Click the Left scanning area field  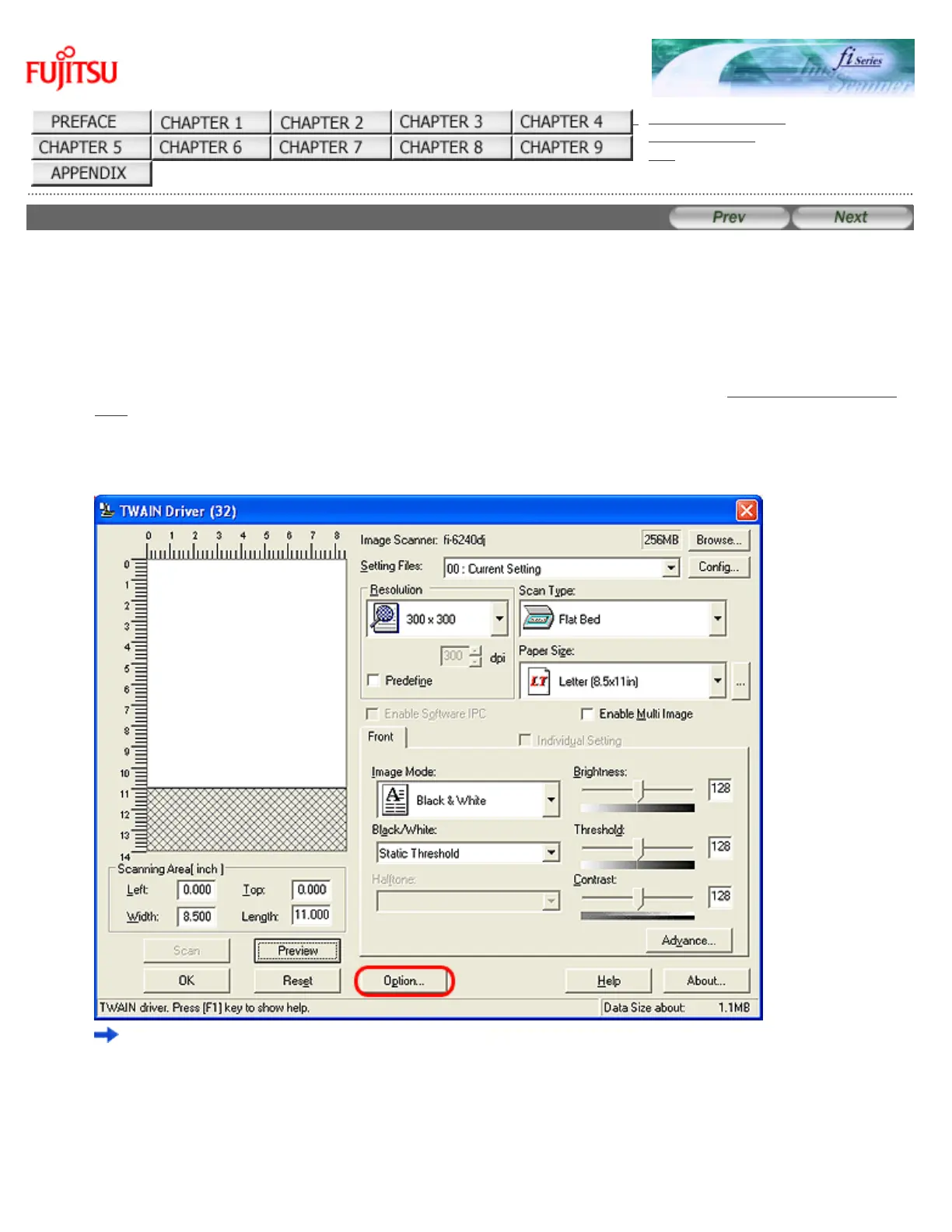(197, 890)
